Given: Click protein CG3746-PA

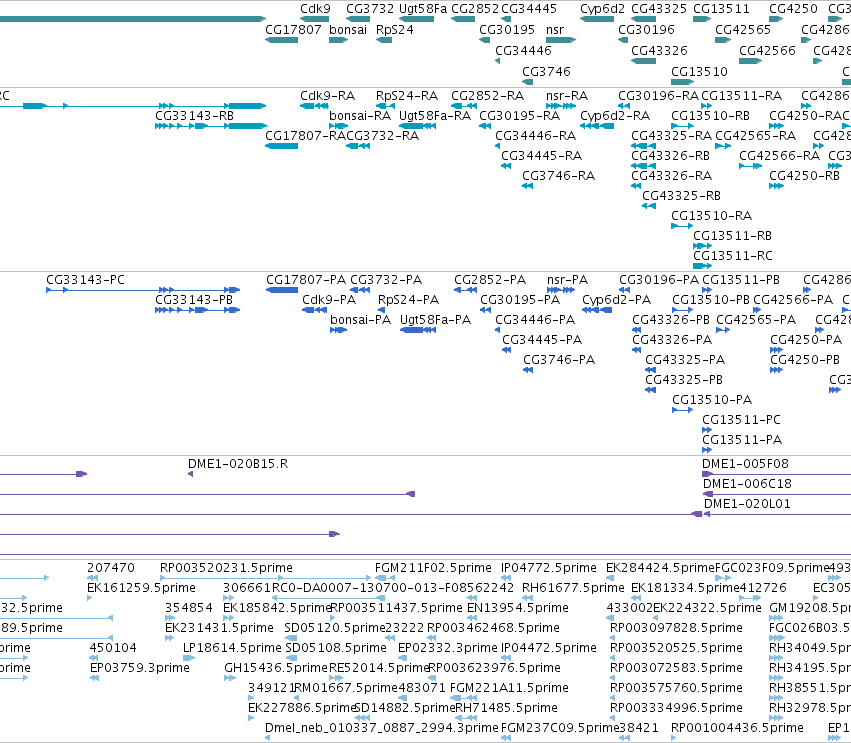Looking at the screenshot, I should (x=559, y=360).
